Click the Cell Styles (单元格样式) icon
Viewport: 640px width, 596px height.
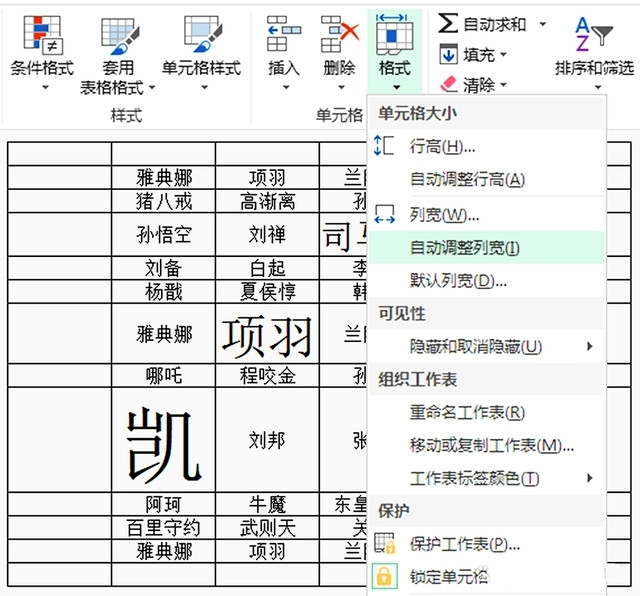point(201,36)
